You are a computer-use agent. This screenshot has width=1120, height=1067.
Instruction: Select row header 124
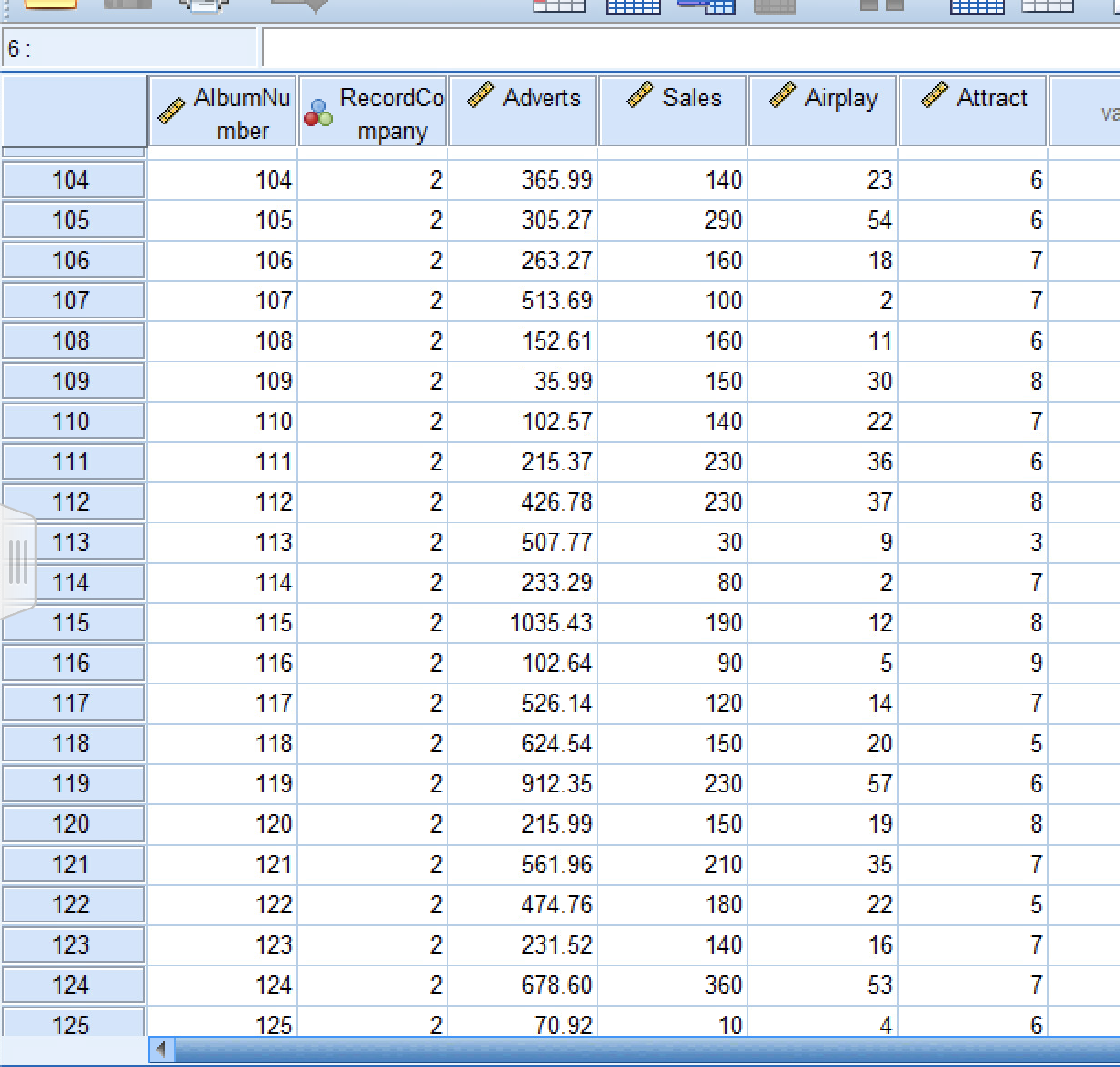(73, 985)
